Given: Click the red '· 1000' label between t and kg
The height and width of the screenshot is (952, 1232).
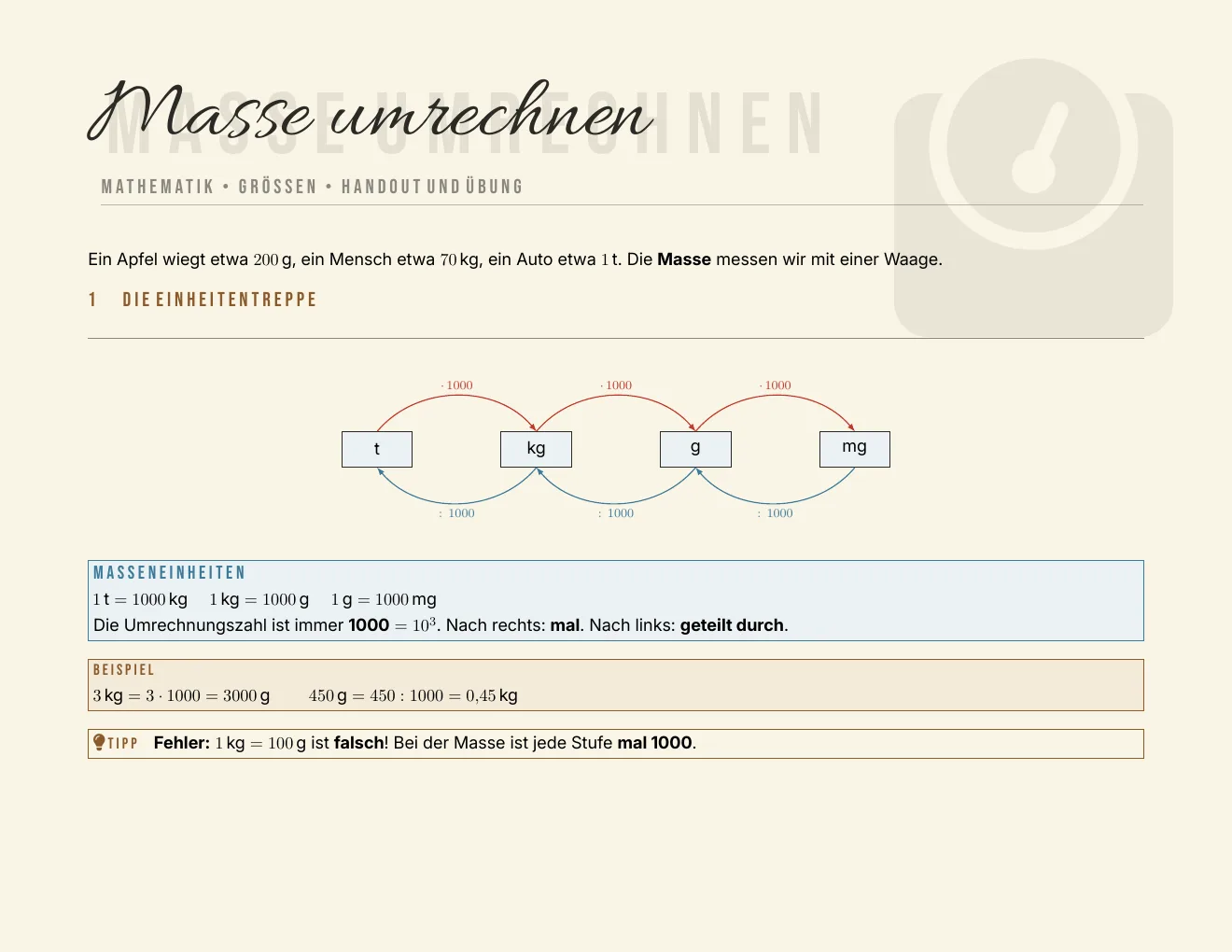Looking at the screenshot, I should [x=457, y=385].
